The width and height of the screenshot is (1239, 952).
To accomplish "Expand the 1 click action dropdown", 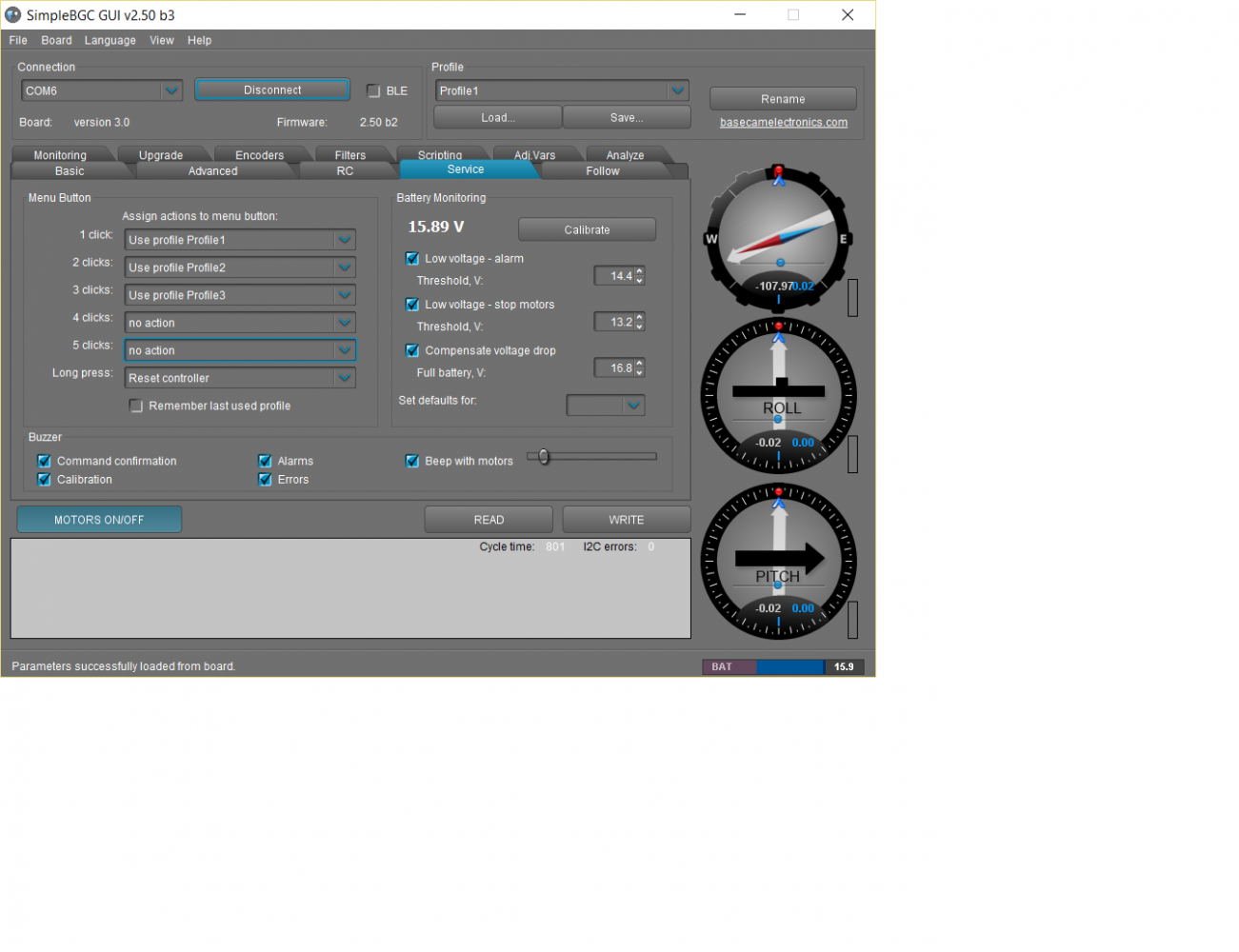I will [345, 240].
